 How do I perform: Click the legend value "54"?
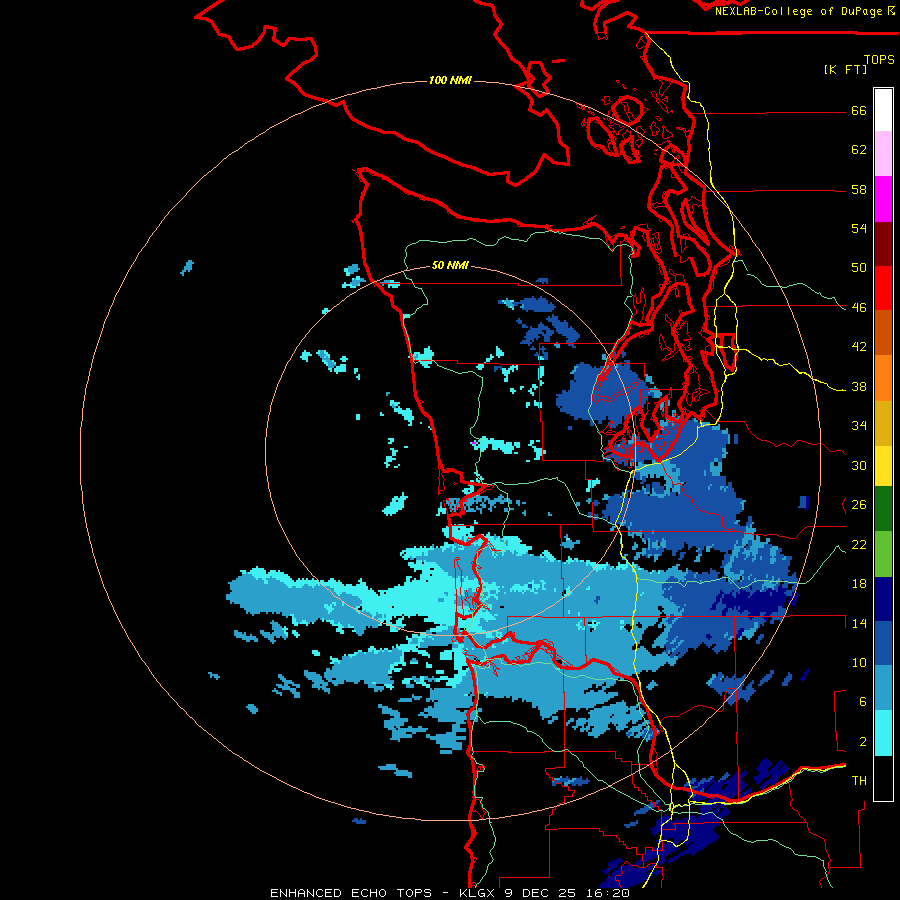[x=859, y=228]
